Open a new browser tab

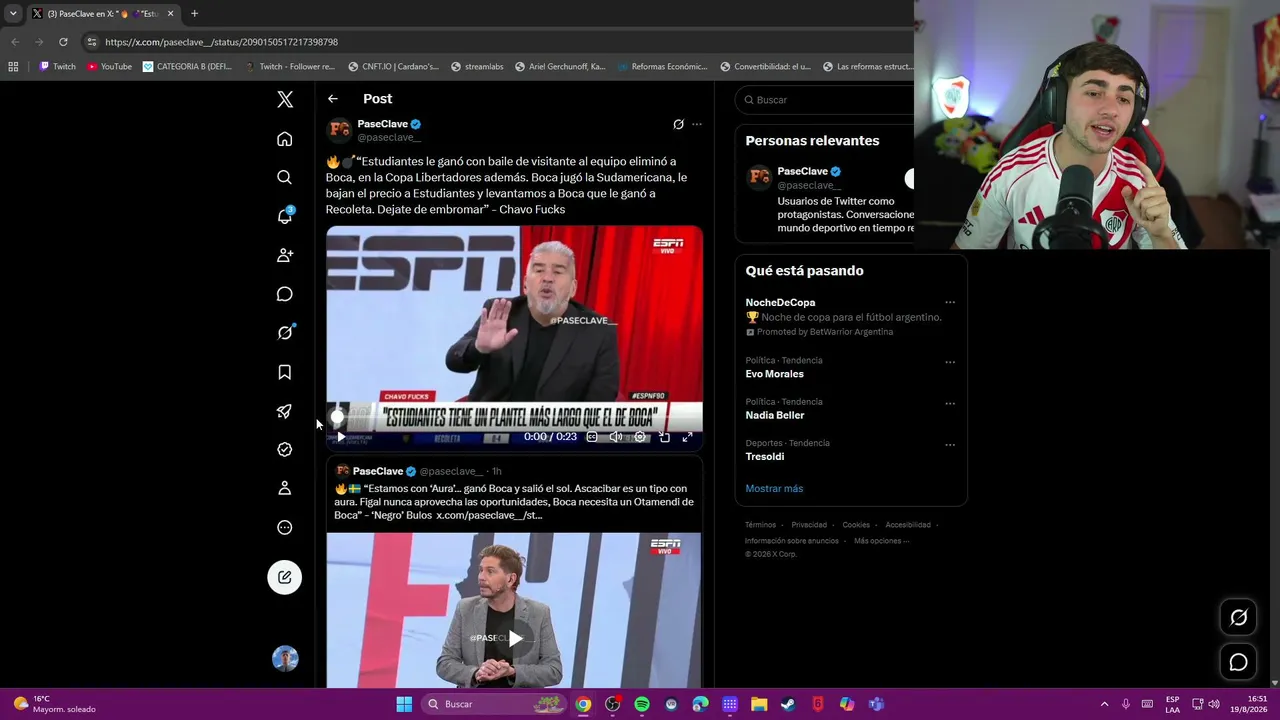tap(194, 14)
